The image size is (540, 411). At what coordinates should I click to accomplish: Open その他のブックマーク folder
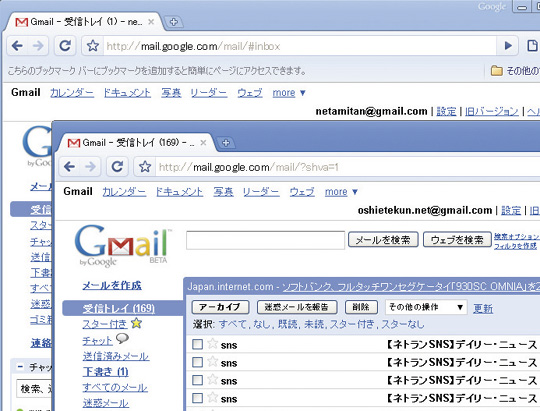click(x=515, y=71)
